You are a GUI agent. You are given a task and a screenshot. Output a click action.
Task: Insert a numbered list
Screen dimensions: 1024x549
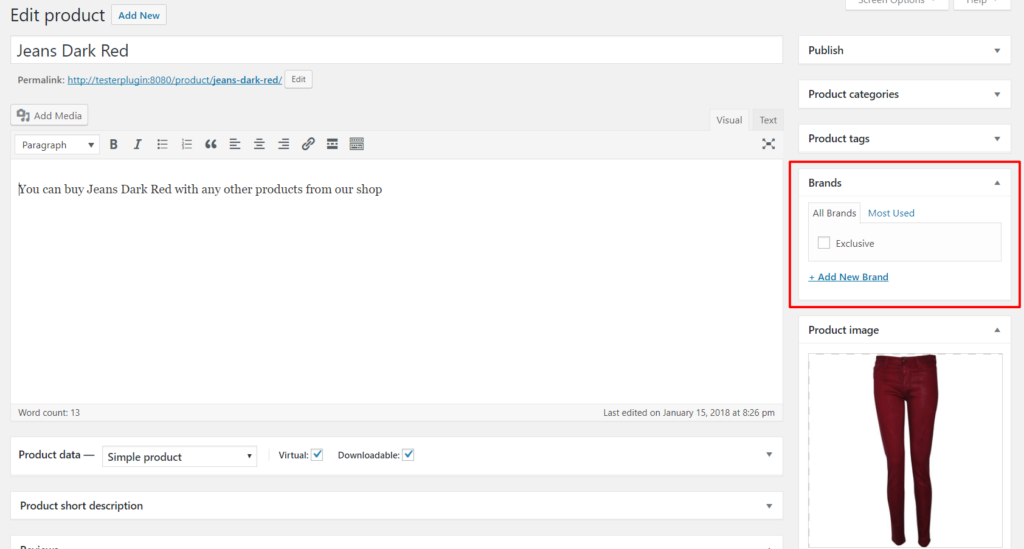pos(187,144)
